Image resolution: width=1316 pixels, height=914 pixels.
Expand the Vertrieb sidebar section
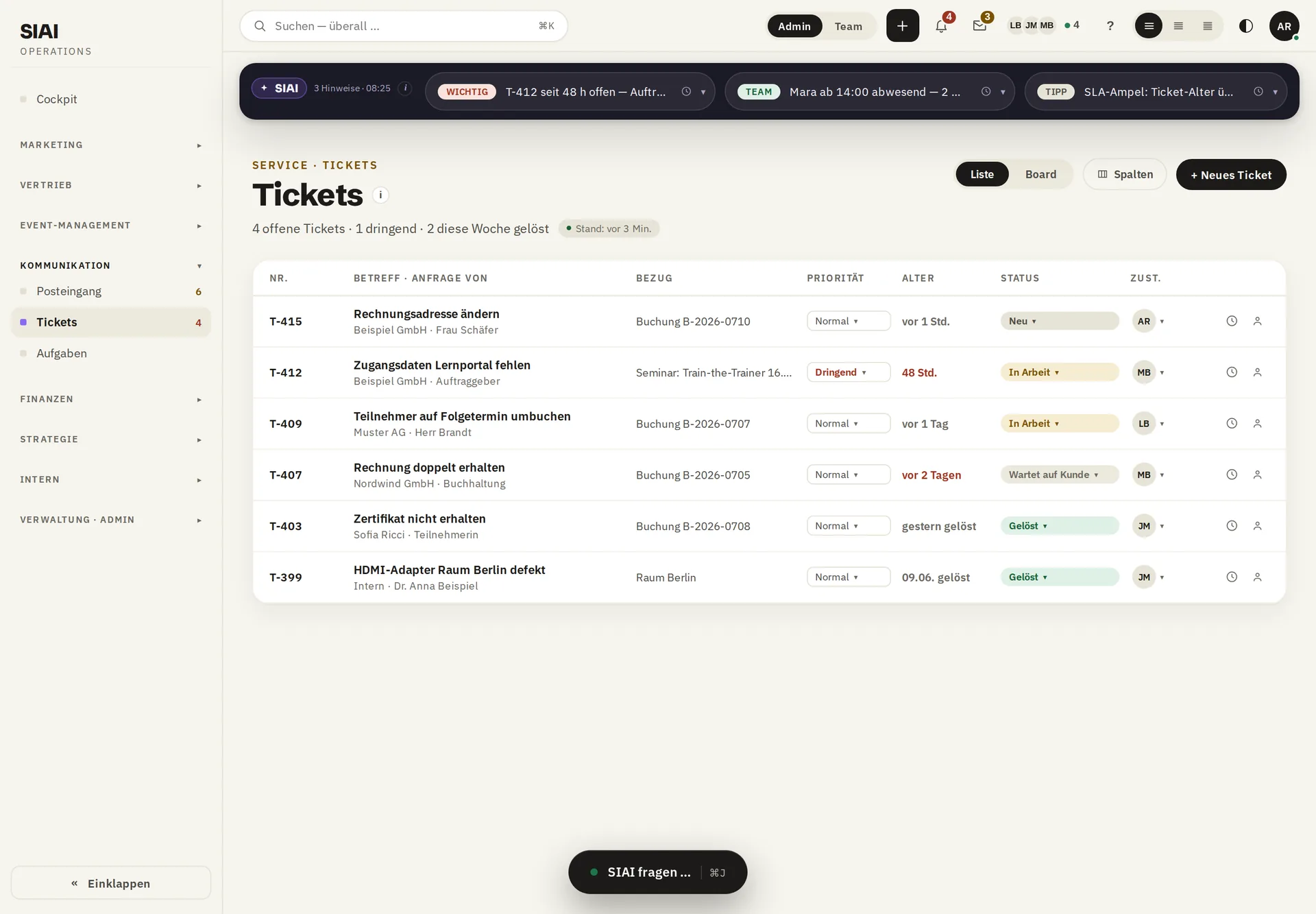(111, 185)
